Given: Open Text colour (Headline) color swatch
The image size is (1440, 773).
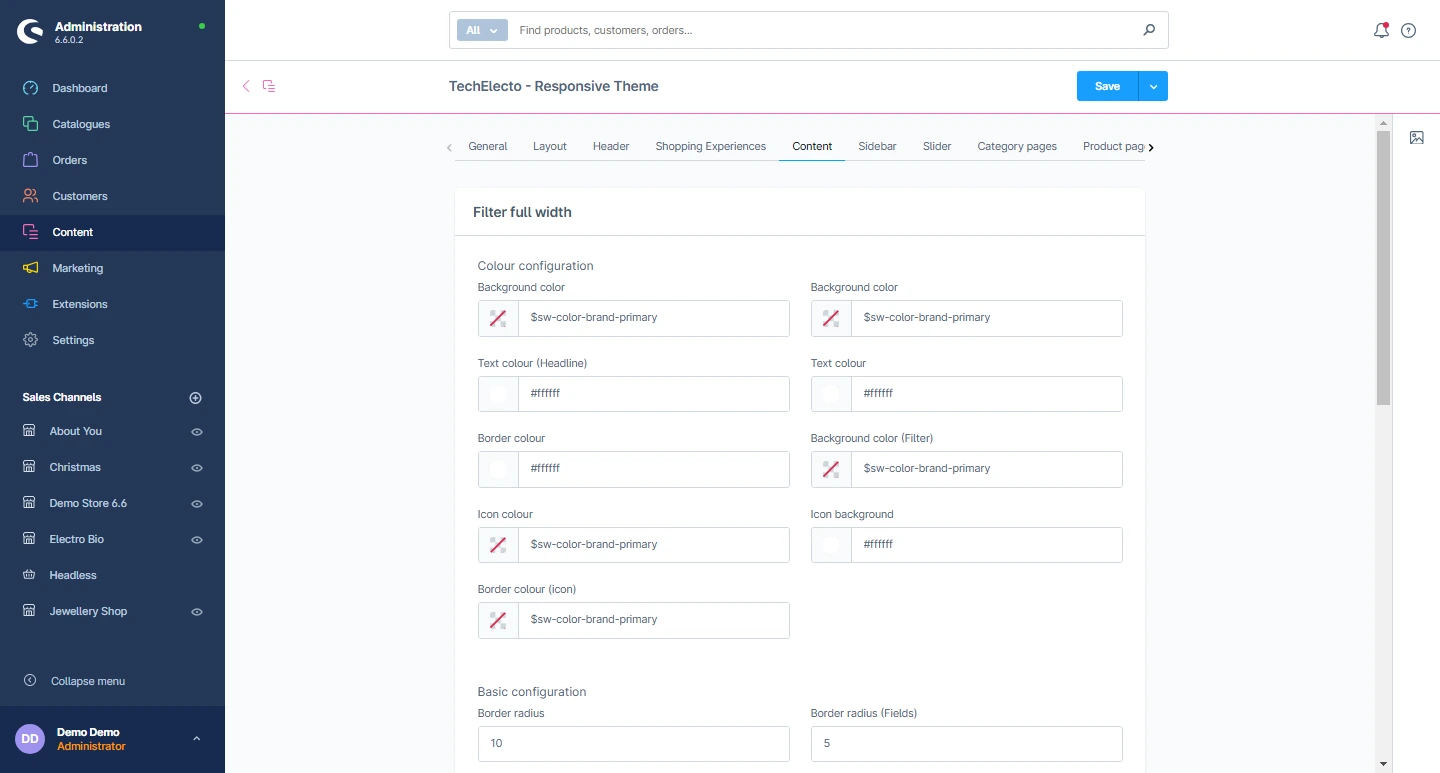Looking at the screenshot, I should coord(498,394).
